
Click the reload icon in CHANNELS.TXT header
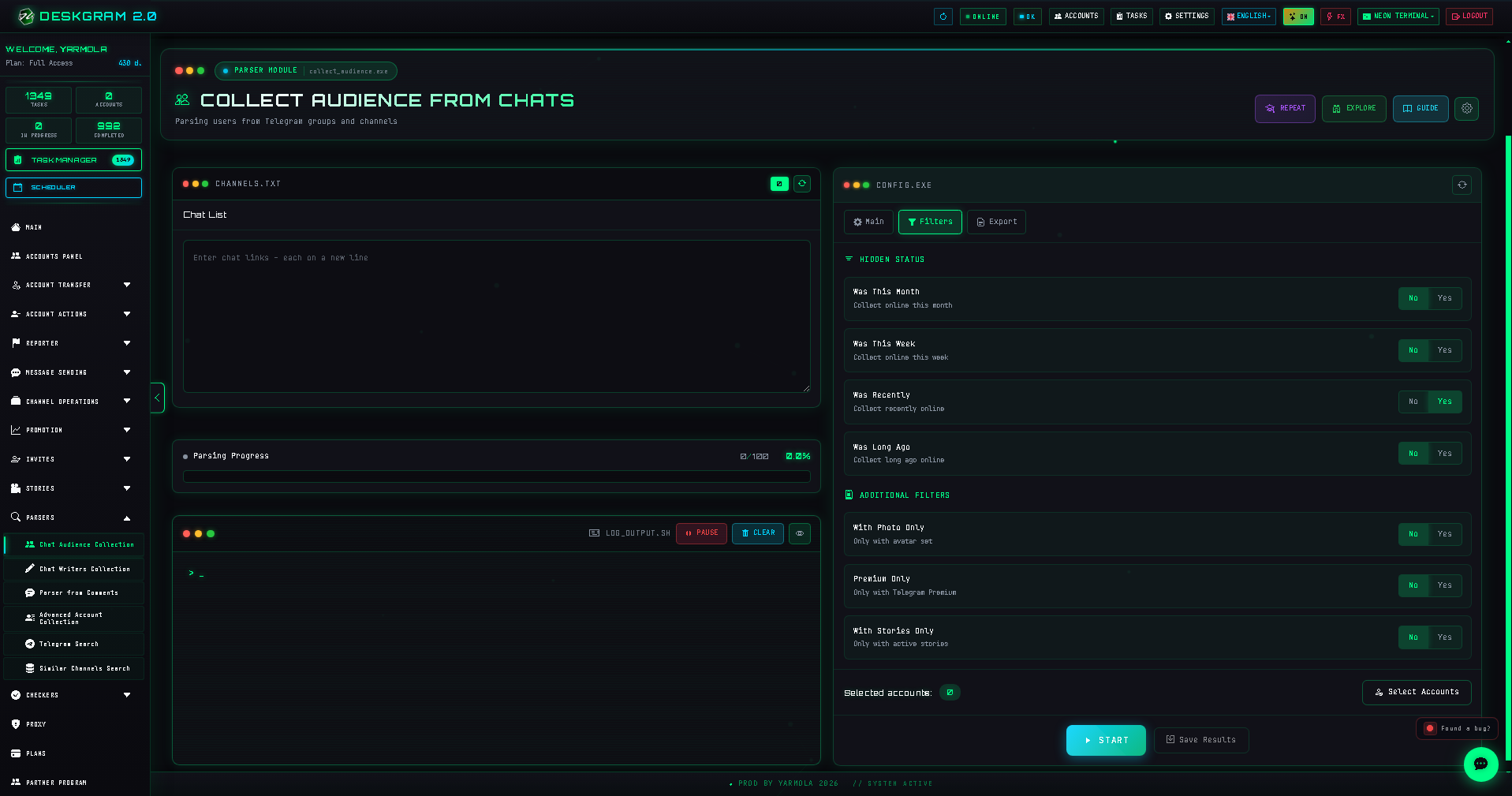click(802, 184)
